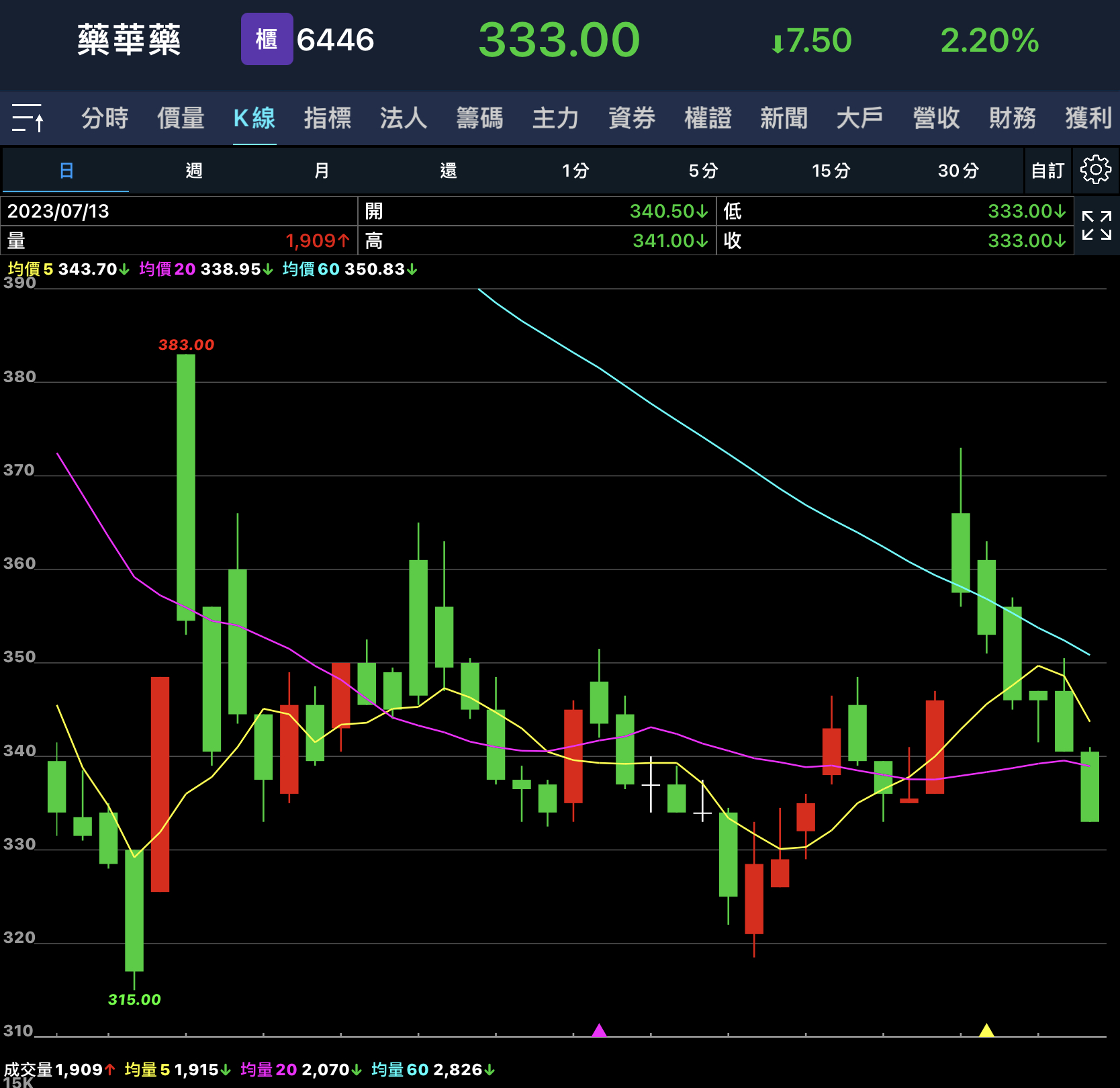
Task: Tap current price 333.00 in header
Action: (x=559, y=40)
